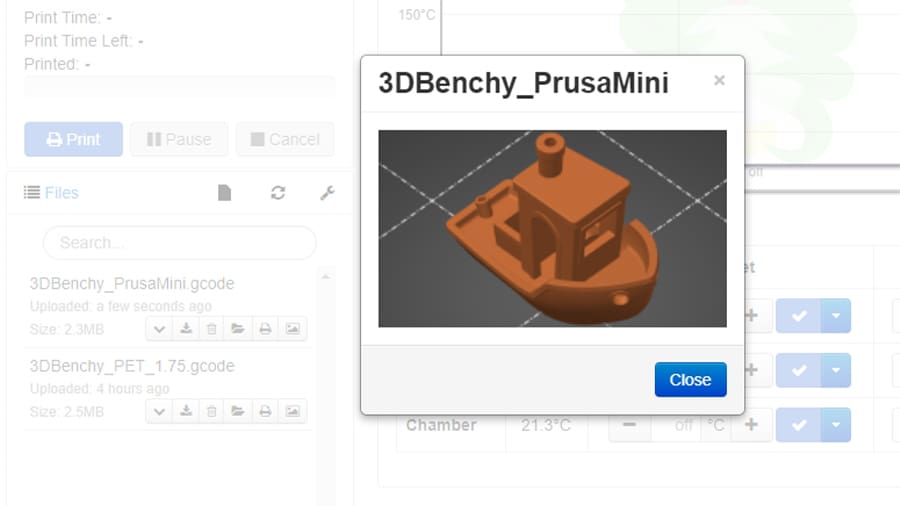This screenshot has width=900, height=506.
Task: Print 3DBenchy_PET_1.75.gcode with printer icon
Action: pyautogui.click(x=265, y=411)
